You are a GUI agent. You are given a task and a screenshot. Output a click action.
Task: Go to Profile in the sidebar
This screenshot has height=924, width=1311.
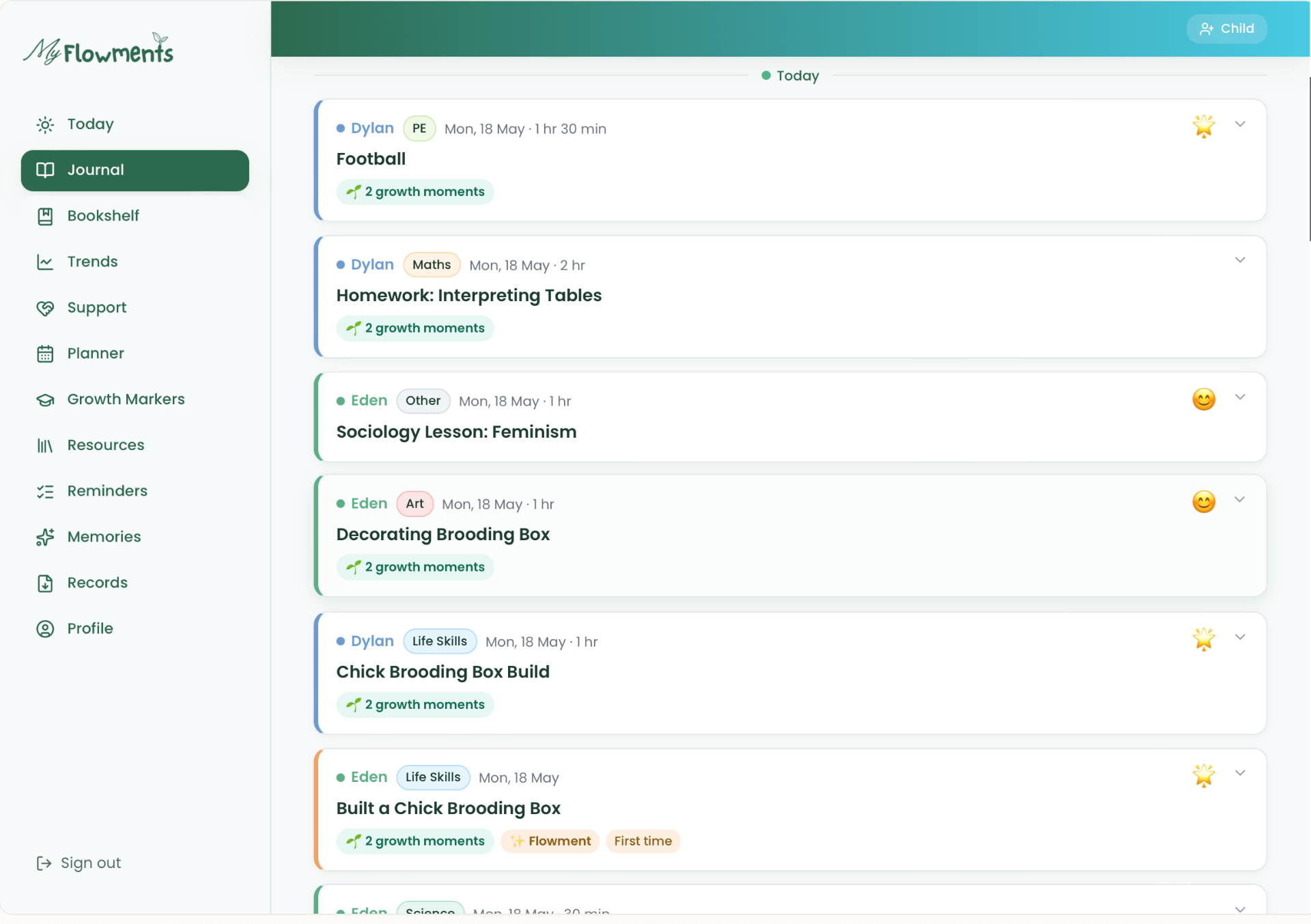point(135,629)
